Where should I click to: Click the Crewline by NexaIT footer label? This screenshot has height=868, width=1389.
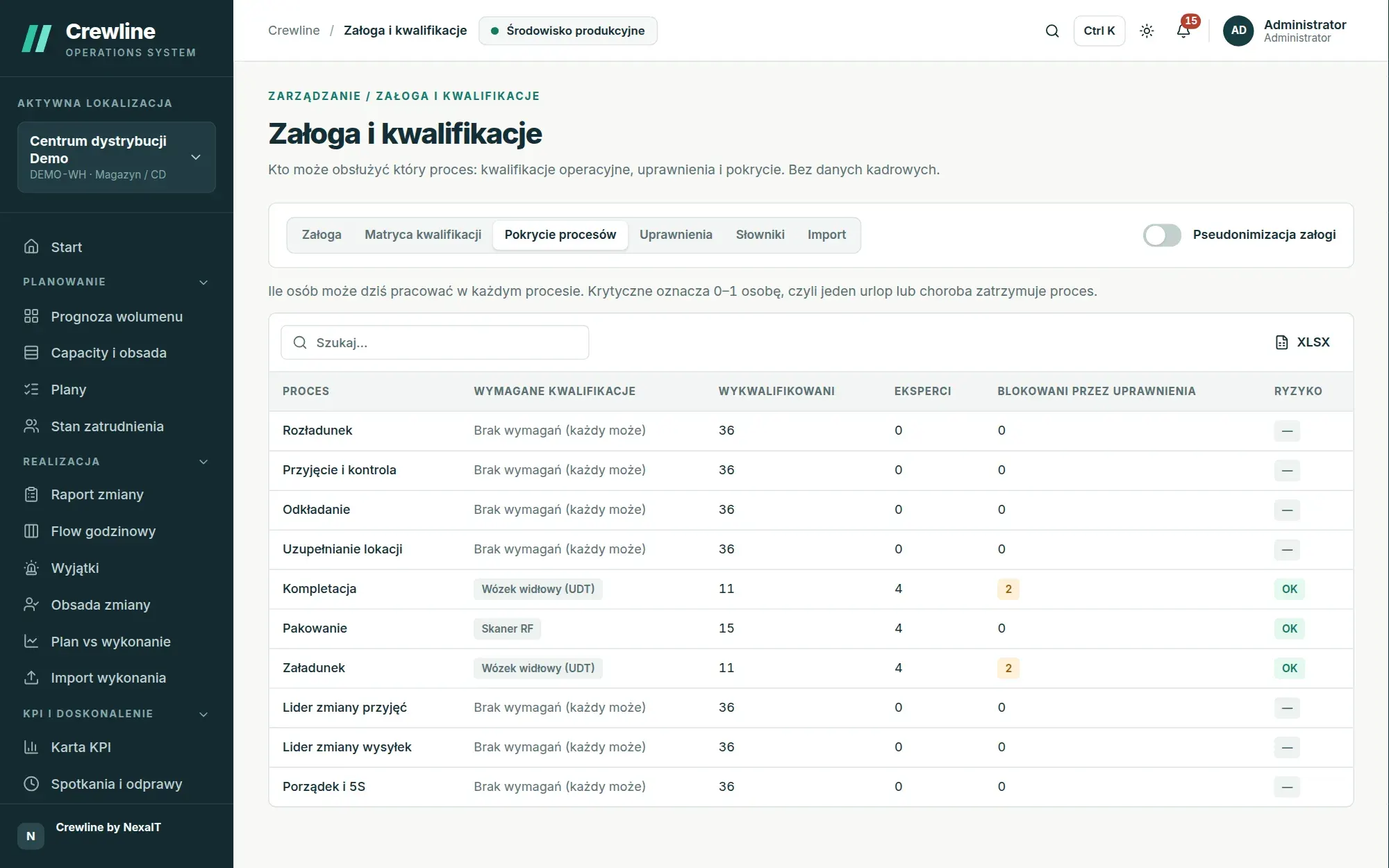(x=108, y=827)
